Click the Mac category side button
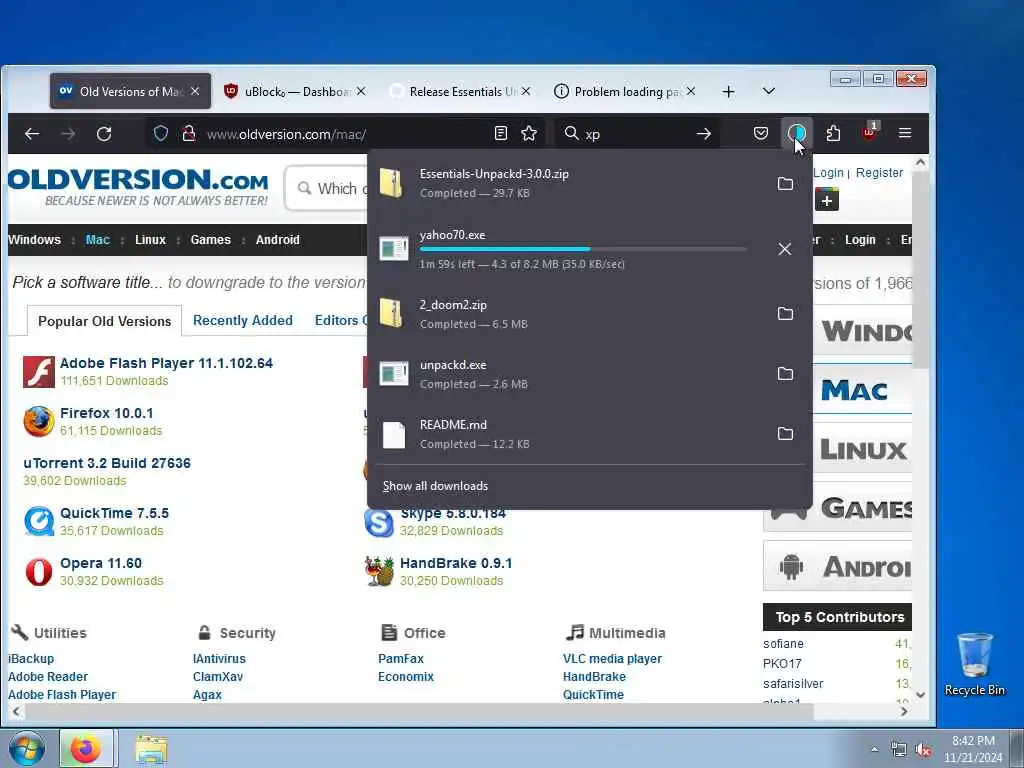Viewport: 1024px width, 768px height. click(x=862, y=391)
